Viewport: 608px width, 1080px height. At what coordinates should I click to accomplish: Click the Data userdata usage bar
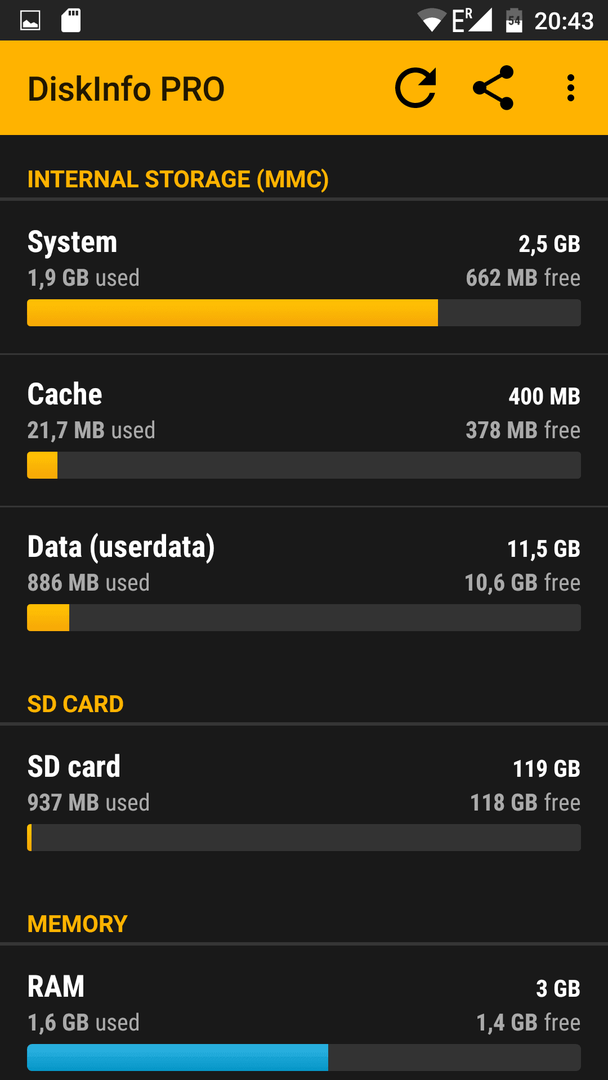tap(304, 618)
